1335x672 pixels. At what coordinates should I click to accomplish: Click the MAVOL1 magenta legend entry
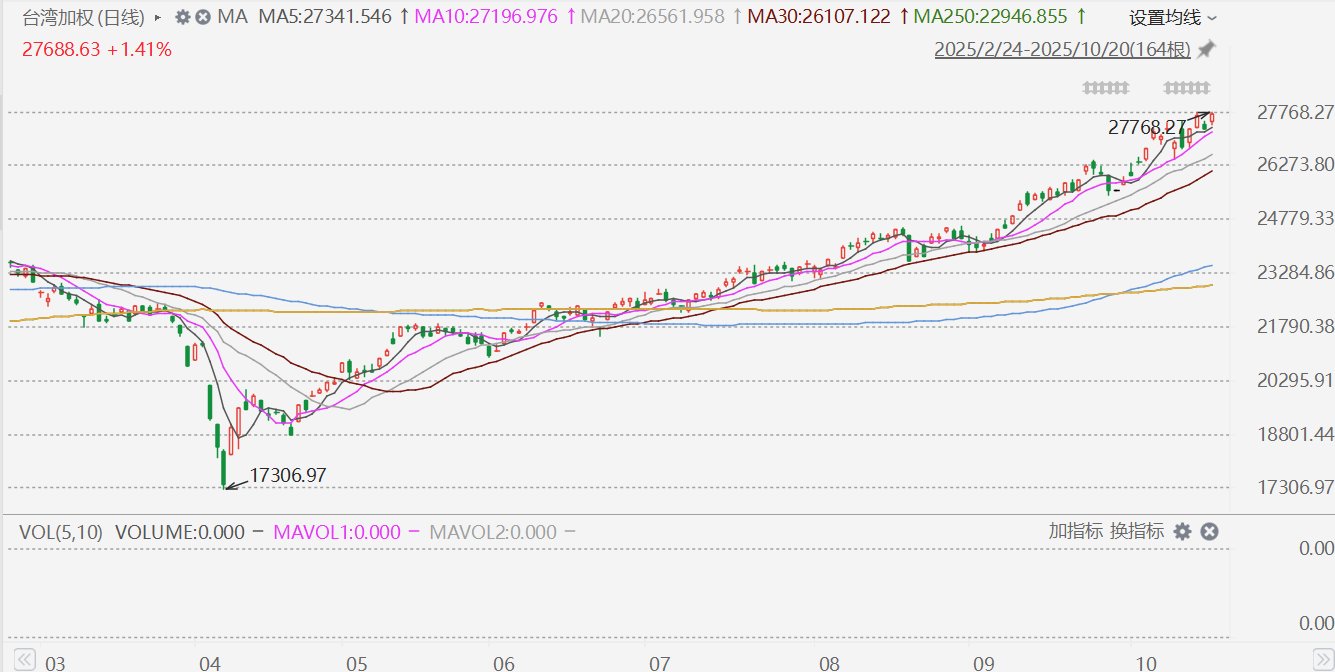coord(337,532)
